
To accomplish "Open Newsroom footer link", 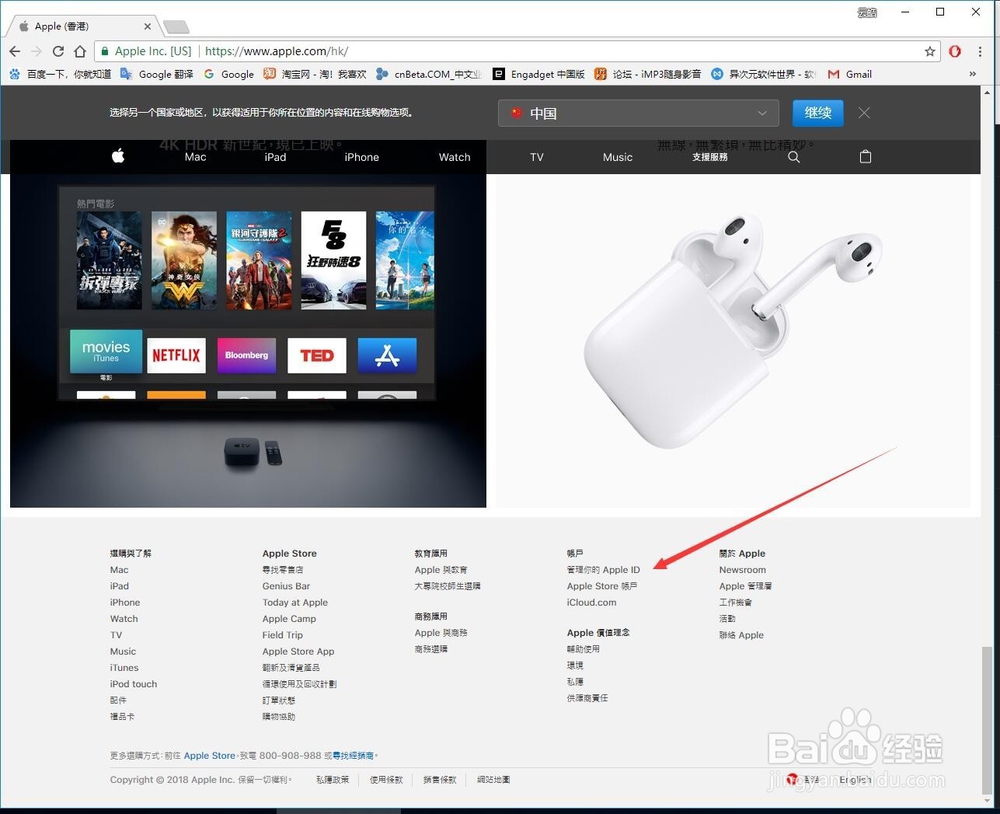I will click(742, 570).
